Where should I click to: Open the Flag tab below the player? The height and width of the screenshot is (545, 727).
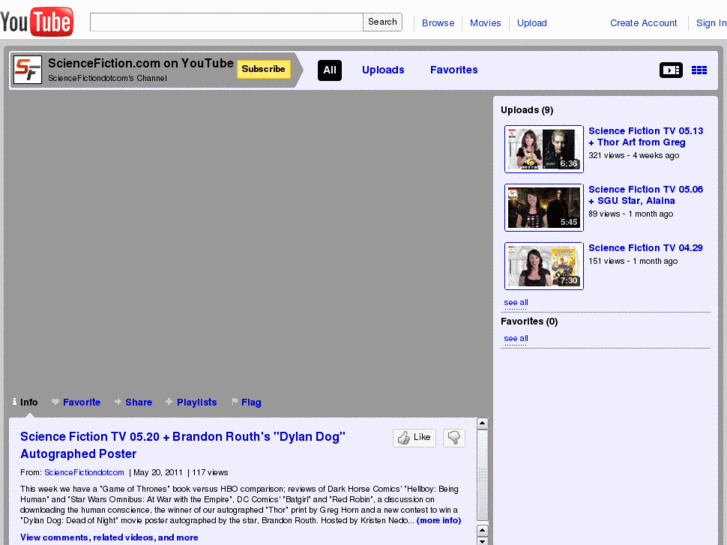[x=251, y=402]
